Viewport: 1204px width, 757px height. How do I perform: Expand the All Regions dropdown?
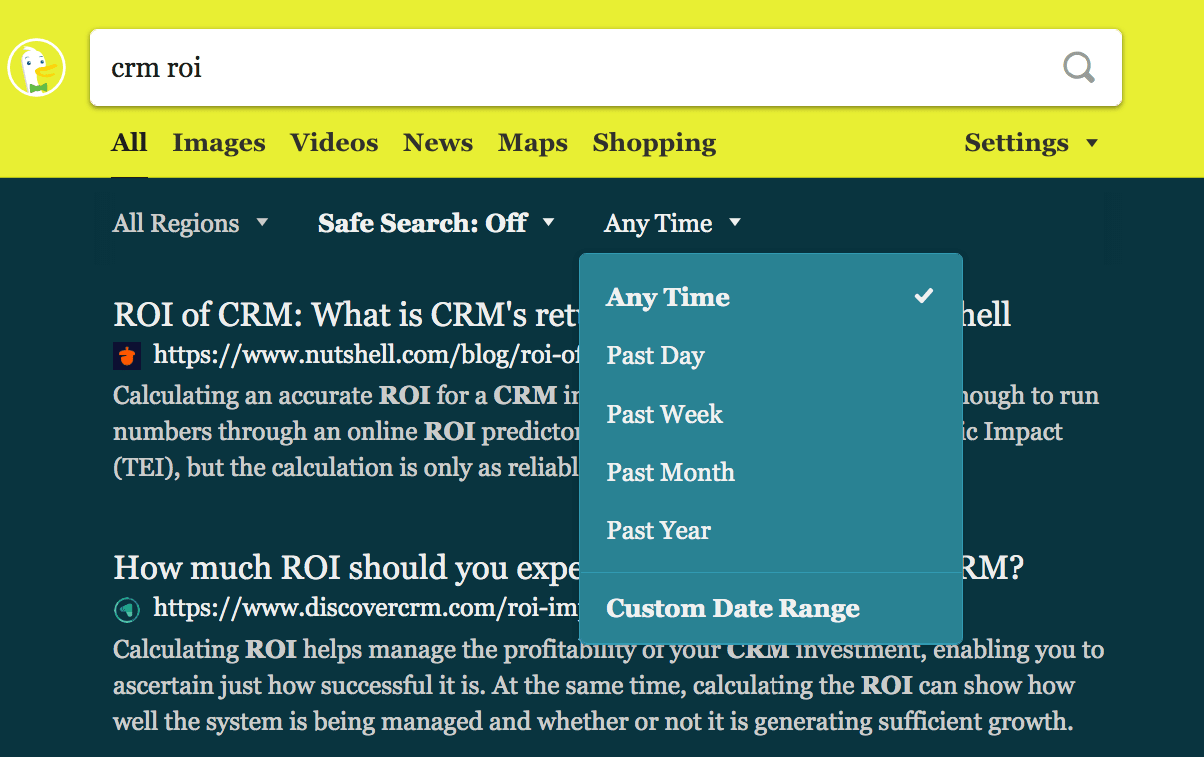pyautogui.click(x=190, y=223)
